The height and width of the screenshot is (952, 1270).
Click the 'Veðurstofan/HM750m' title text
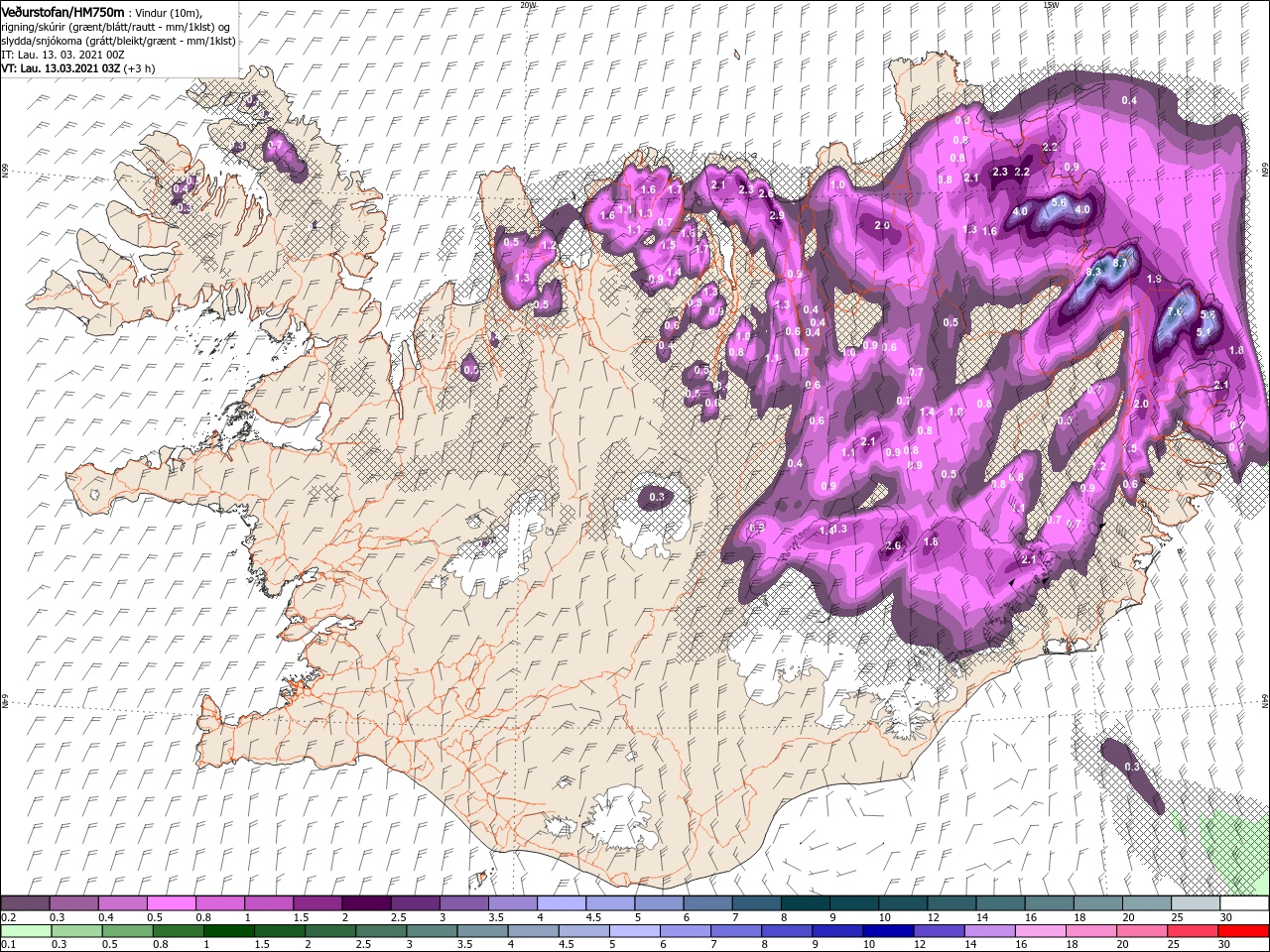(63, 11)
